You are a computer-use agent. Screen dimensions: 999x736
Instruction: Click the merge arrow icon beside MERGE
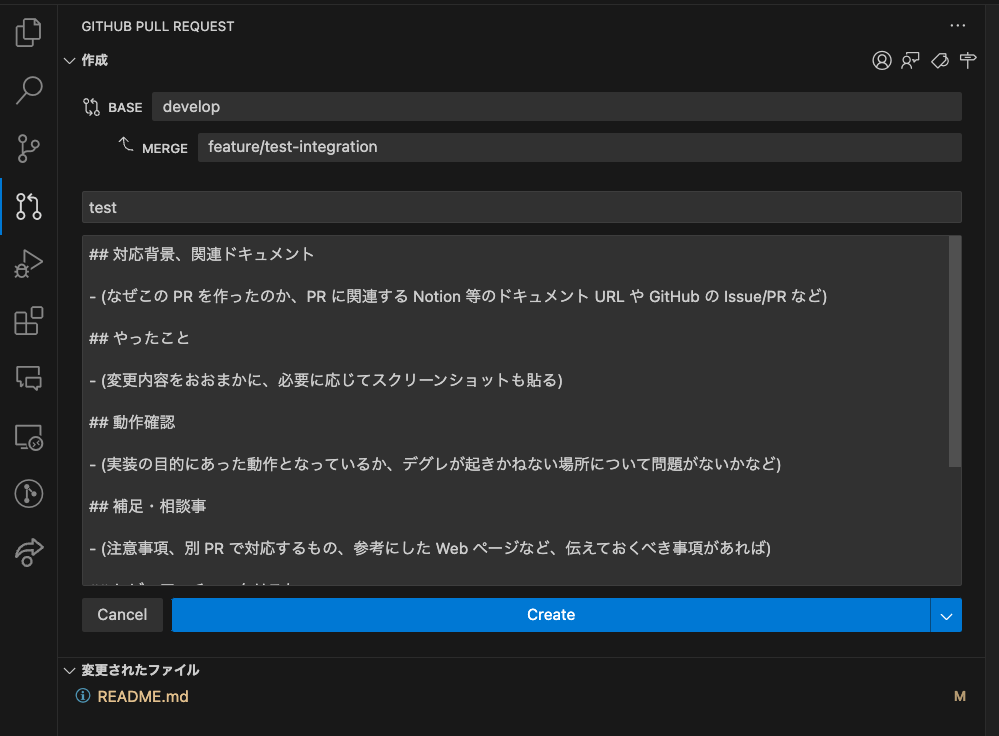point(126,145)
